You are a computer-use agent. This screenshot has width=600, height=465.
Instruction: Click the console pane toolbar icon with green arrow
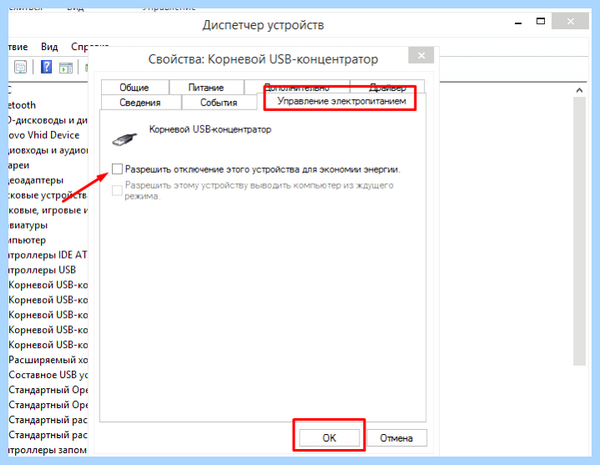tap(66, 68)
